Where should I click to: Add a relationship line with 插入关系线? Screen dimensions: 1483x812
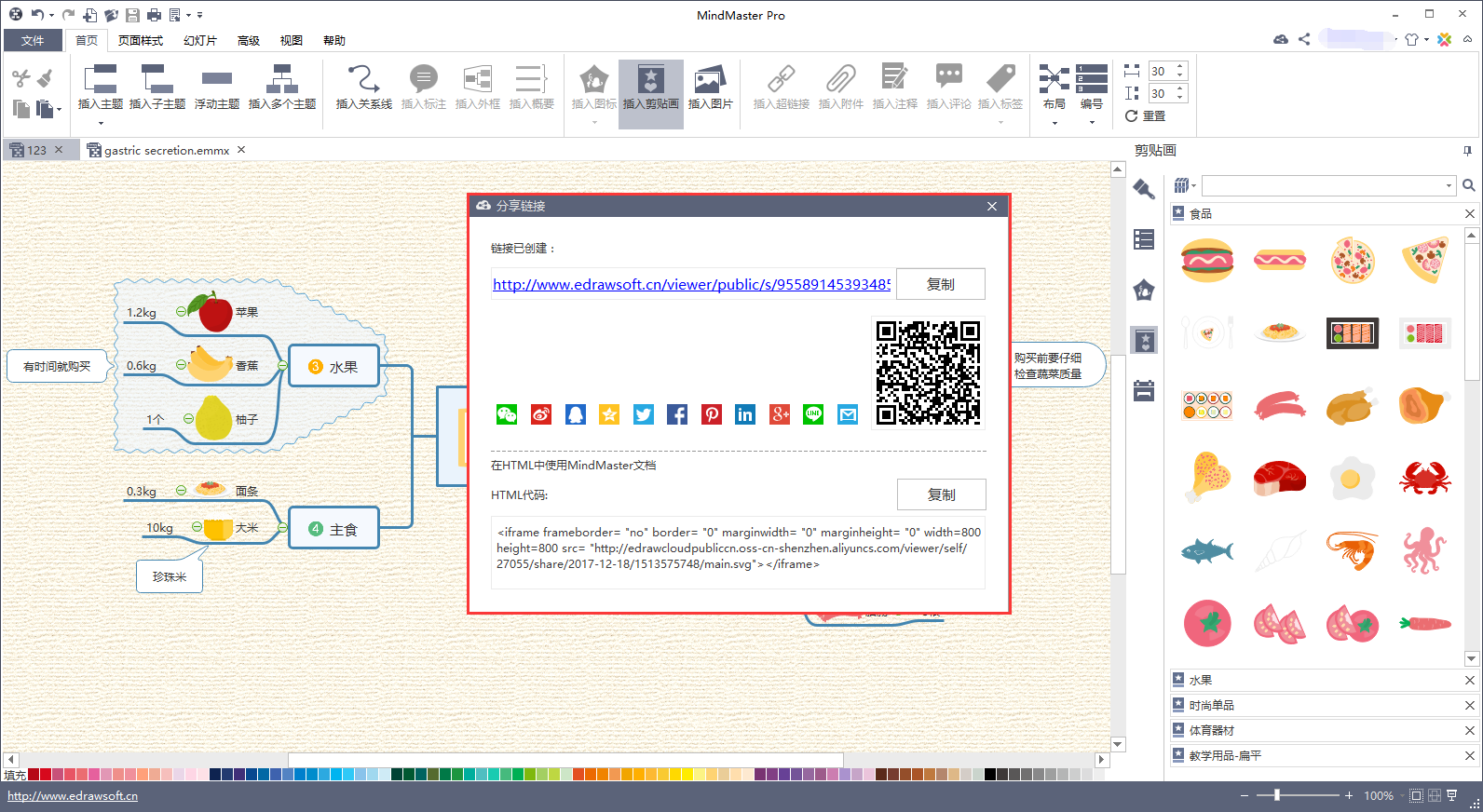[364, 88]
